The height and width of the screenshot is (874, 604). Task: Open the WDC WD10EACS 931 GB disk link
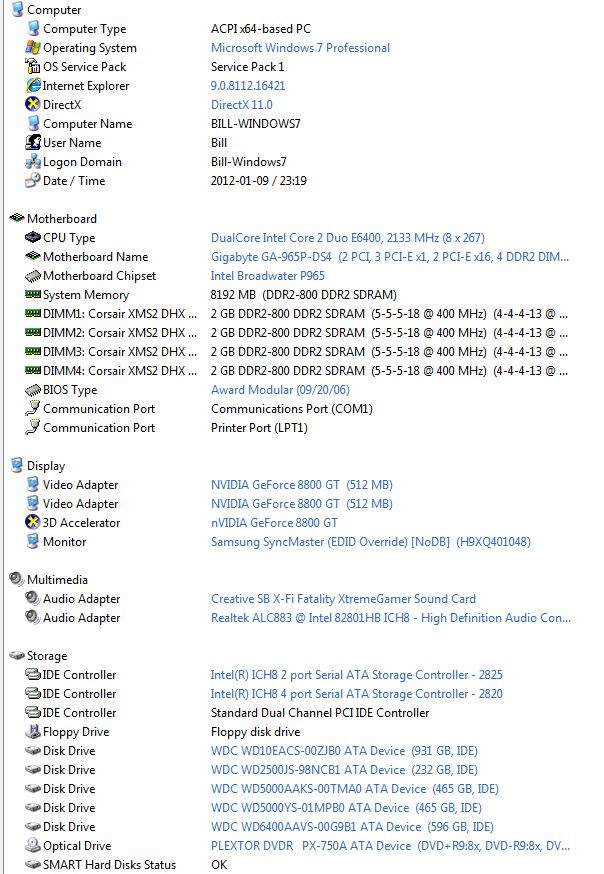344,751
